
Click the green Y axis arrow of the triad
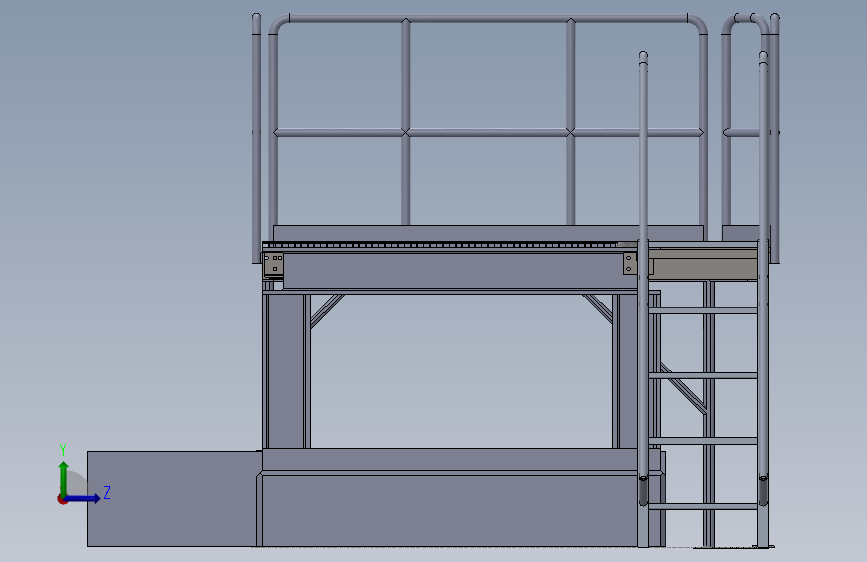(64, 478)
